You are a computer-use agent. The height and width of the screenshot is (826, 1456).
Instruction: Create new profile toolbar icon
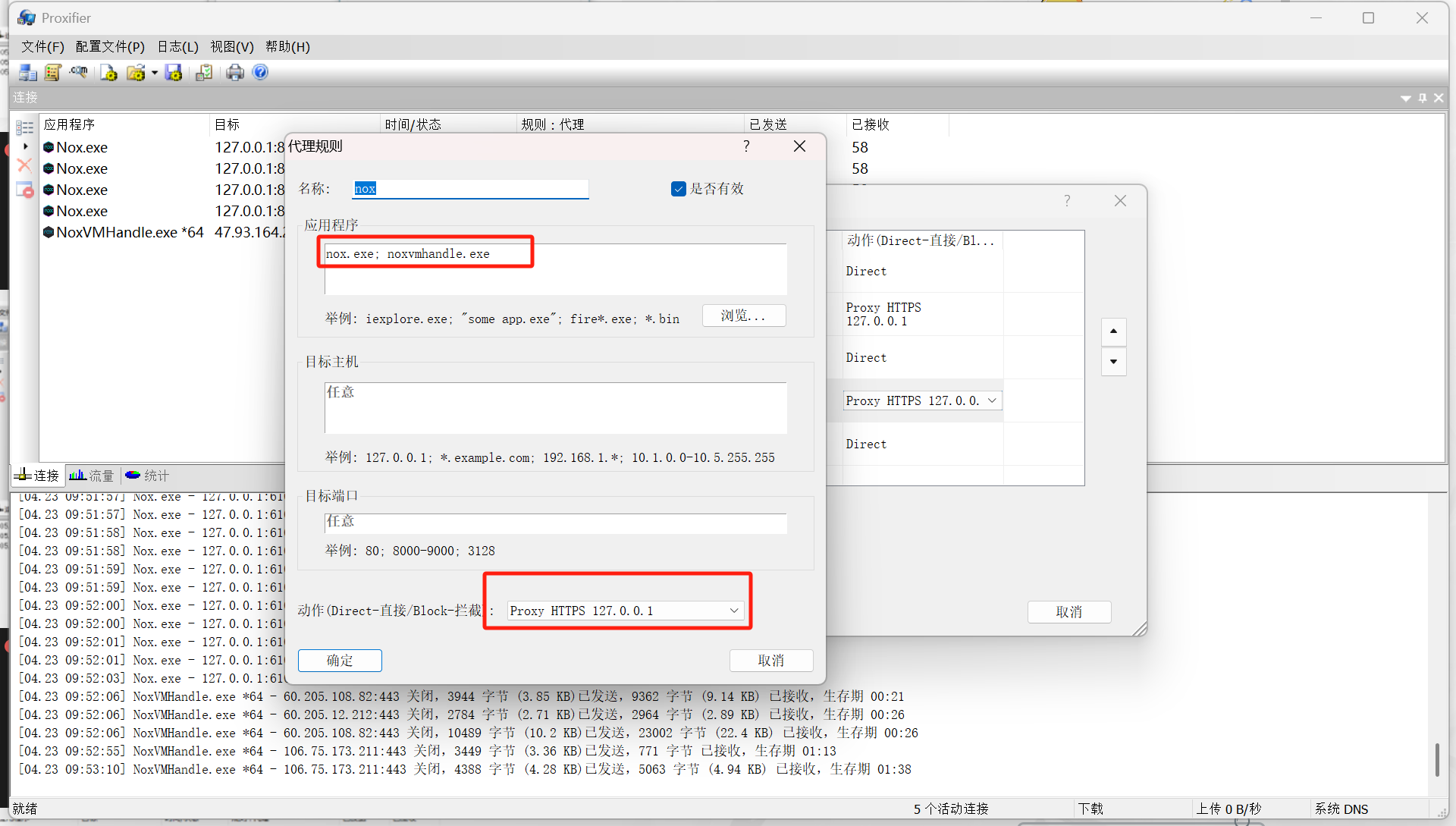point(108,72)
